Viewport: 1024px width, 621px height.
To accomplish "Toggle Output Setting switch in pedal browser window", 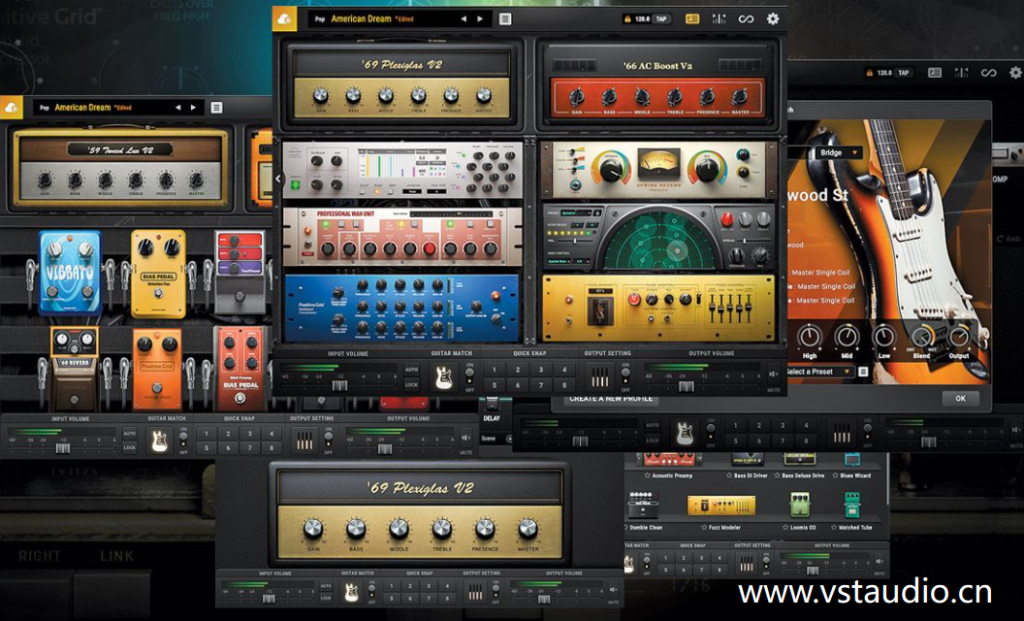I will pos(767,562).
